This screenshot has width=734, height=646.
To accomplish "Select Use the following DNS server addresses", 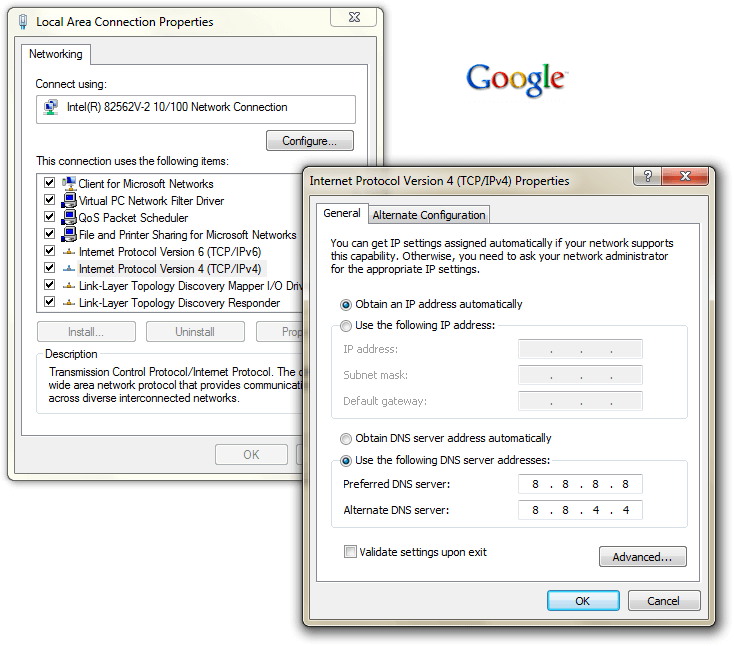I will coord(345,461).
